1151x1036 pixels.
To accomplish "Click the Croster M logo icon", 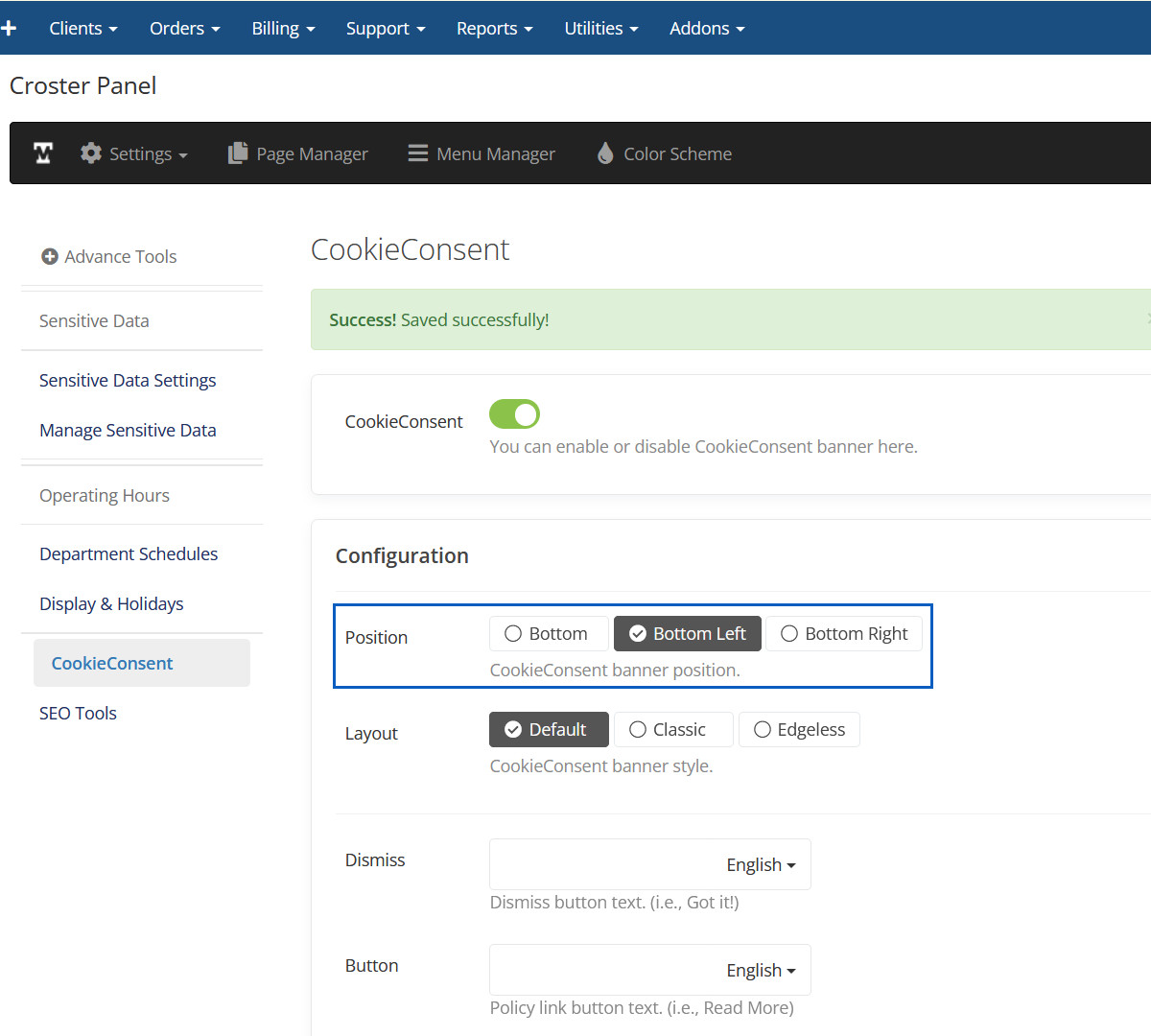I will [x=43, y=153].
